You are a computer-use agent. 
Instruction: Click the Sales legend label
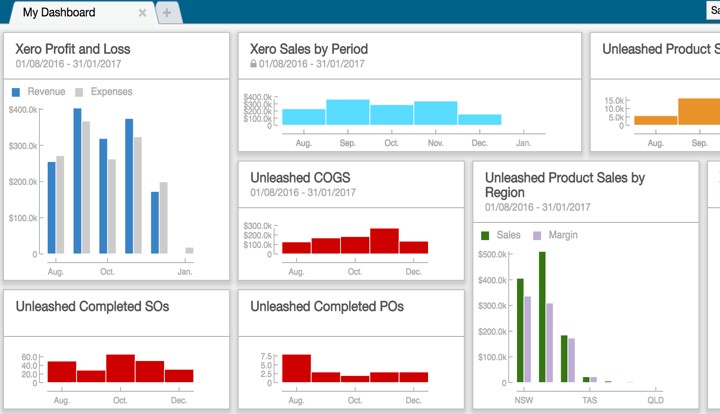pyautogui.click(x=508, y=235)
